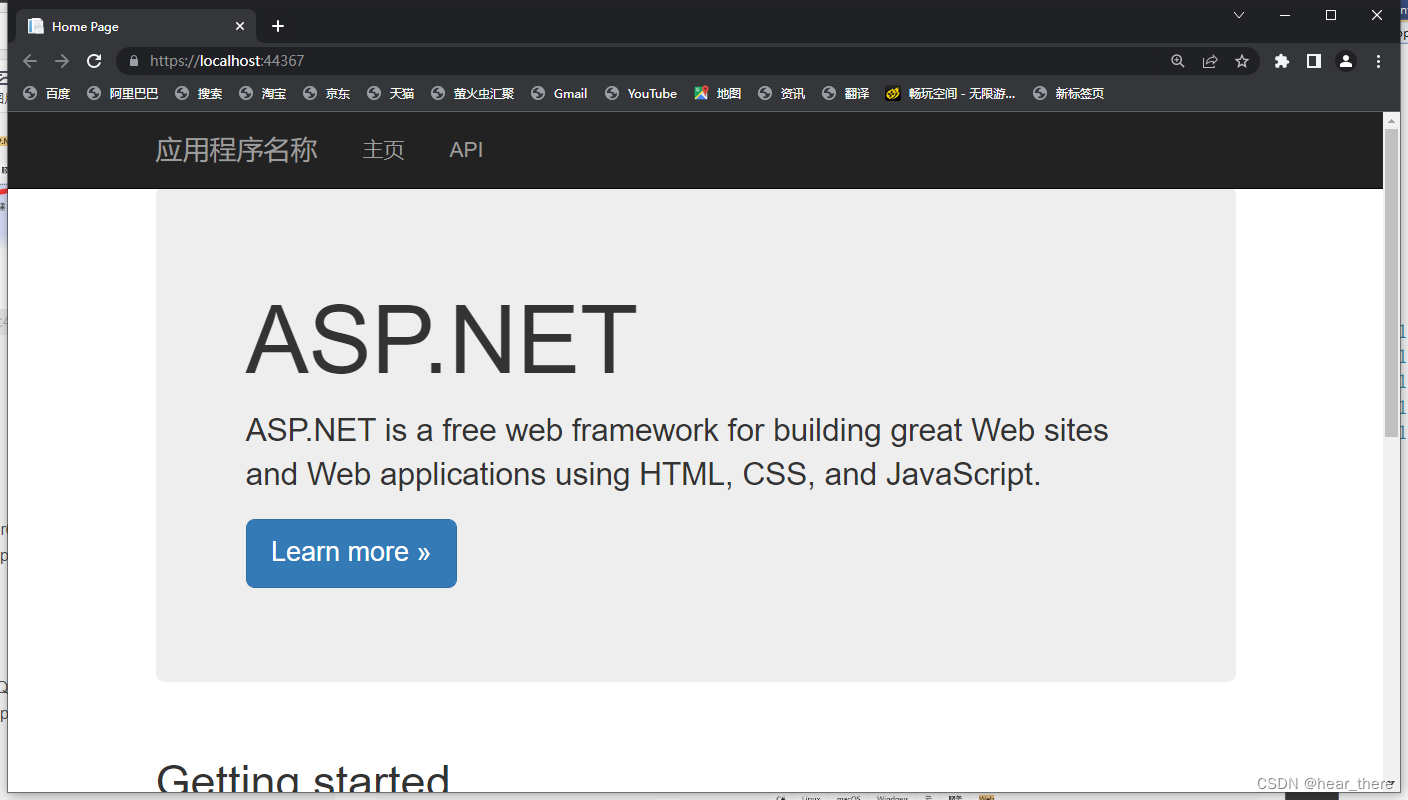Open the 新标签页 bookmark
The width and height of the screenshot is (1408, 800).
(1069, 93)
